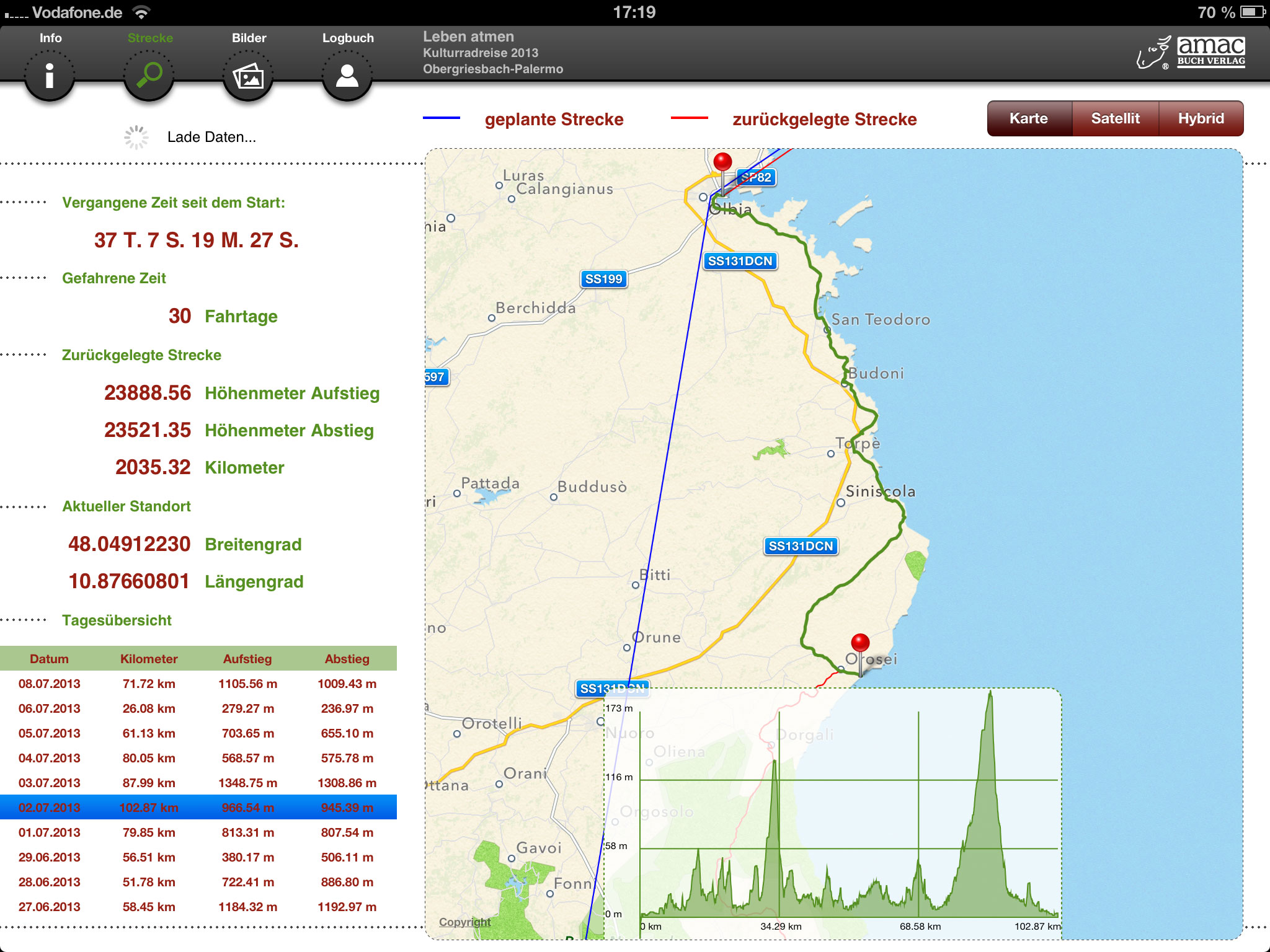Screen dimensions: 1270x952
Task: Select the 03.07.2013 day row
Action: [198, 783]
